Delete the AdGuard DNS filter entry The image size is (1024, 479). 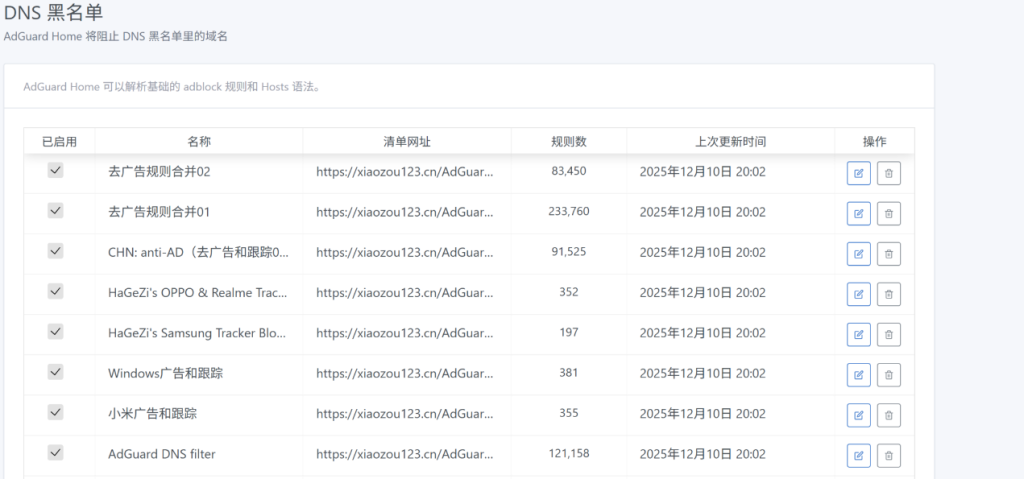[889, 455]
